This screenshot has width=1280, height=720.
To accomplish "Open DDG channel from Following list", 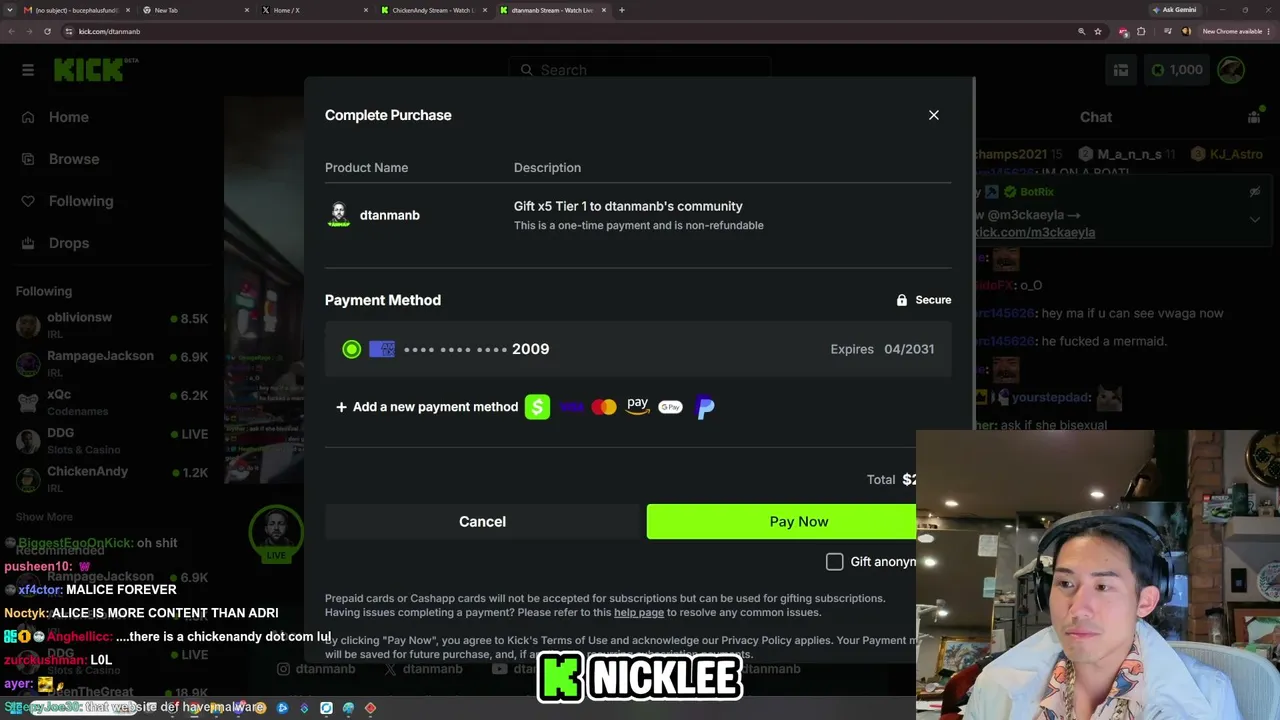I will [x=112, y=440].
